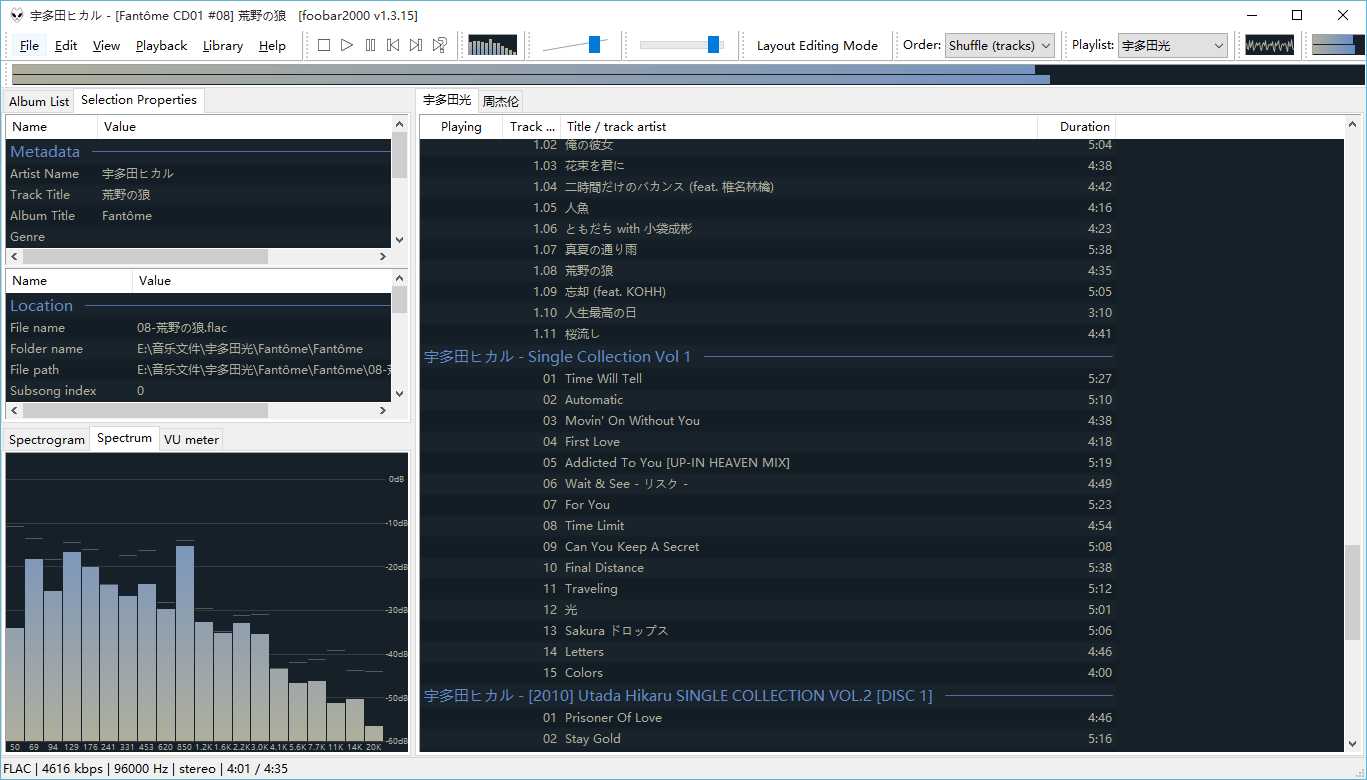Open the playback Order dropdown
Viewport: 1367px width, 780px height.
[999, 45]
